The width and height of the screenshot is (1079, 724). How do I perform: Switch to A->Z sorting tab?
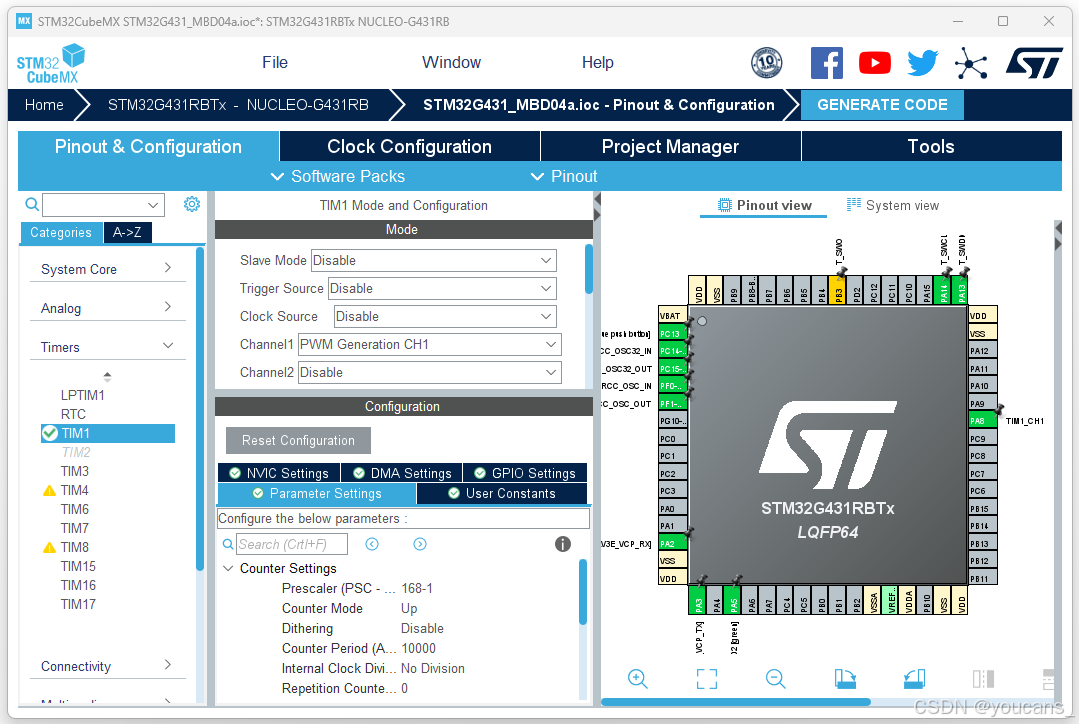127,233
